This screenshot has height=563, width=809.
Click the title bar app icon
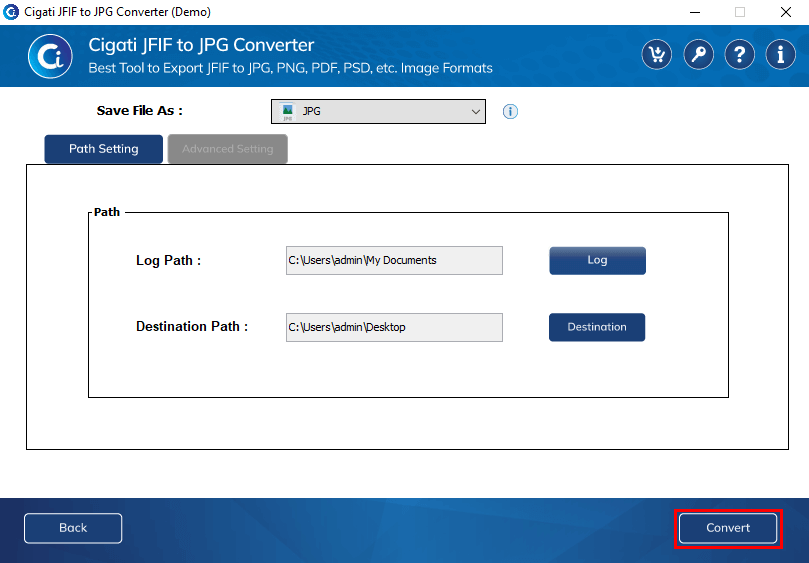(x=11, y=12)
